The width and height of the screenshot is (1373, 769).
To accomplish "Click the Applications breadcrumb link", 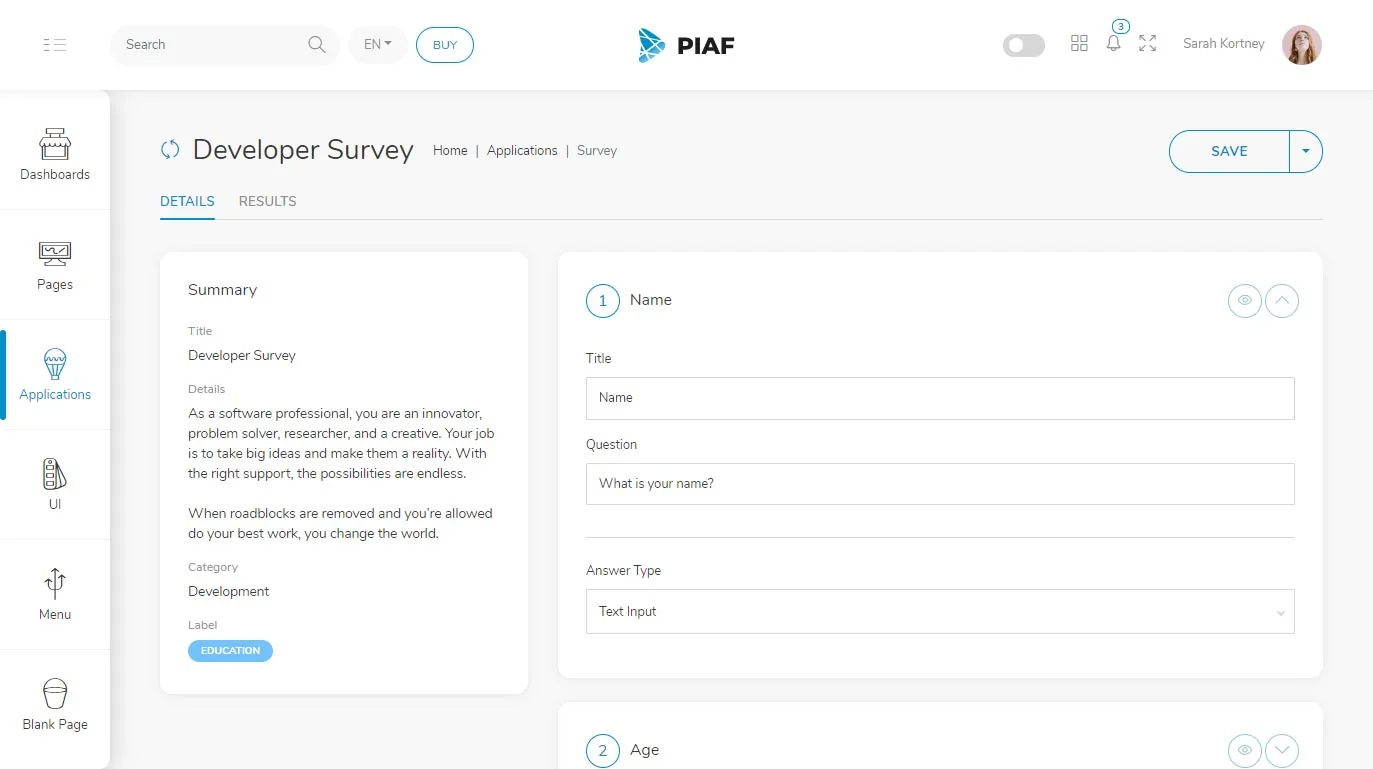I will click(522, 150).
